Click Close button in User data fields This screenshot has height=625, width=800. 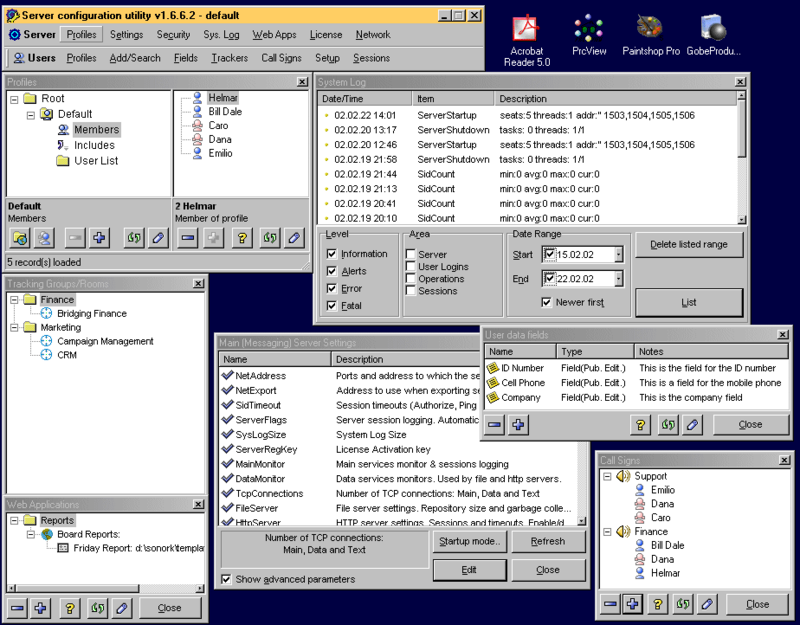coord(750,424)
